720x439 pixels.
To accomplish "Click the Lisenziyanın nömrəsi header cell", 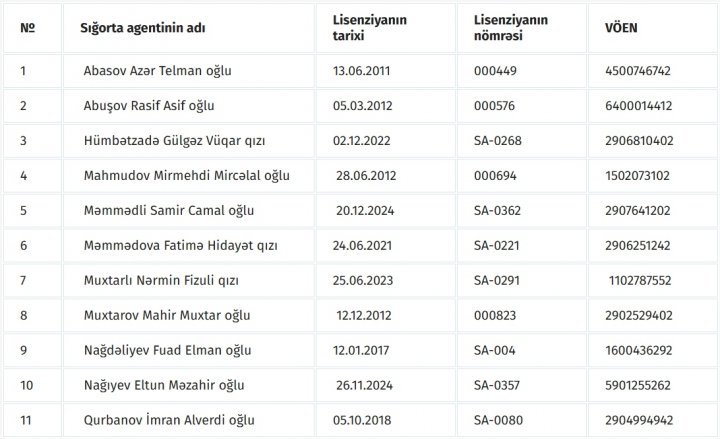I will (511, 28).
